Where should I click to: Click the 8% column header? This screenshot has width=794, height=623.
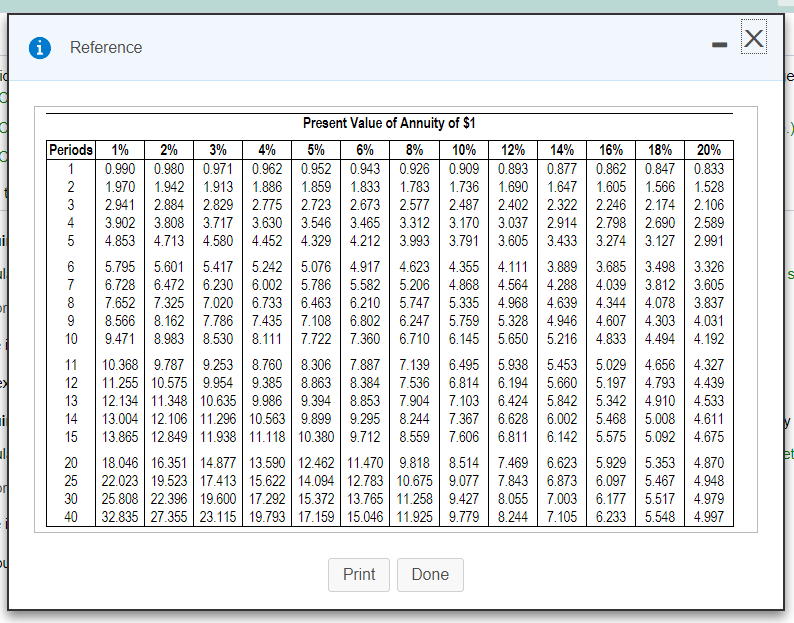[x=414, y=150]
